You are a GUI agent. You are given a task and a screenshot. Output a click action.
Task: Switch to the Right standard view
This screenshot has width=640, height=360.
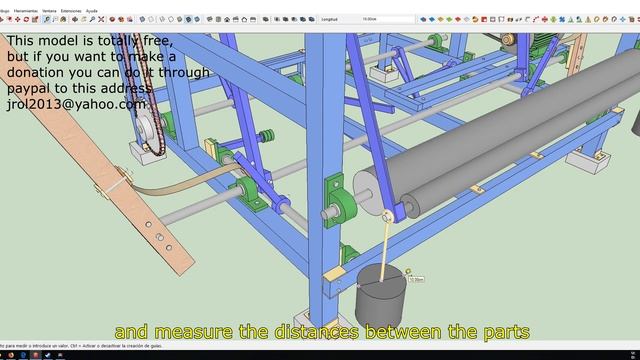[236, 19]
